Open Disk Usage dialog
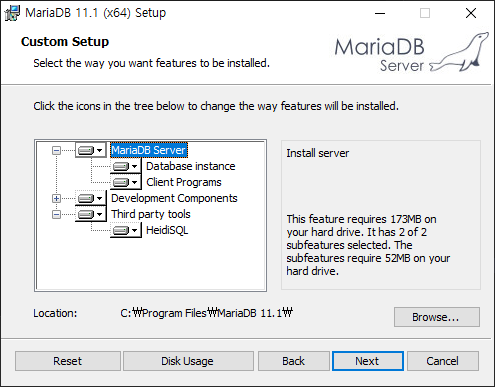This screenshot has width=495, height=387. pos(188,361)
